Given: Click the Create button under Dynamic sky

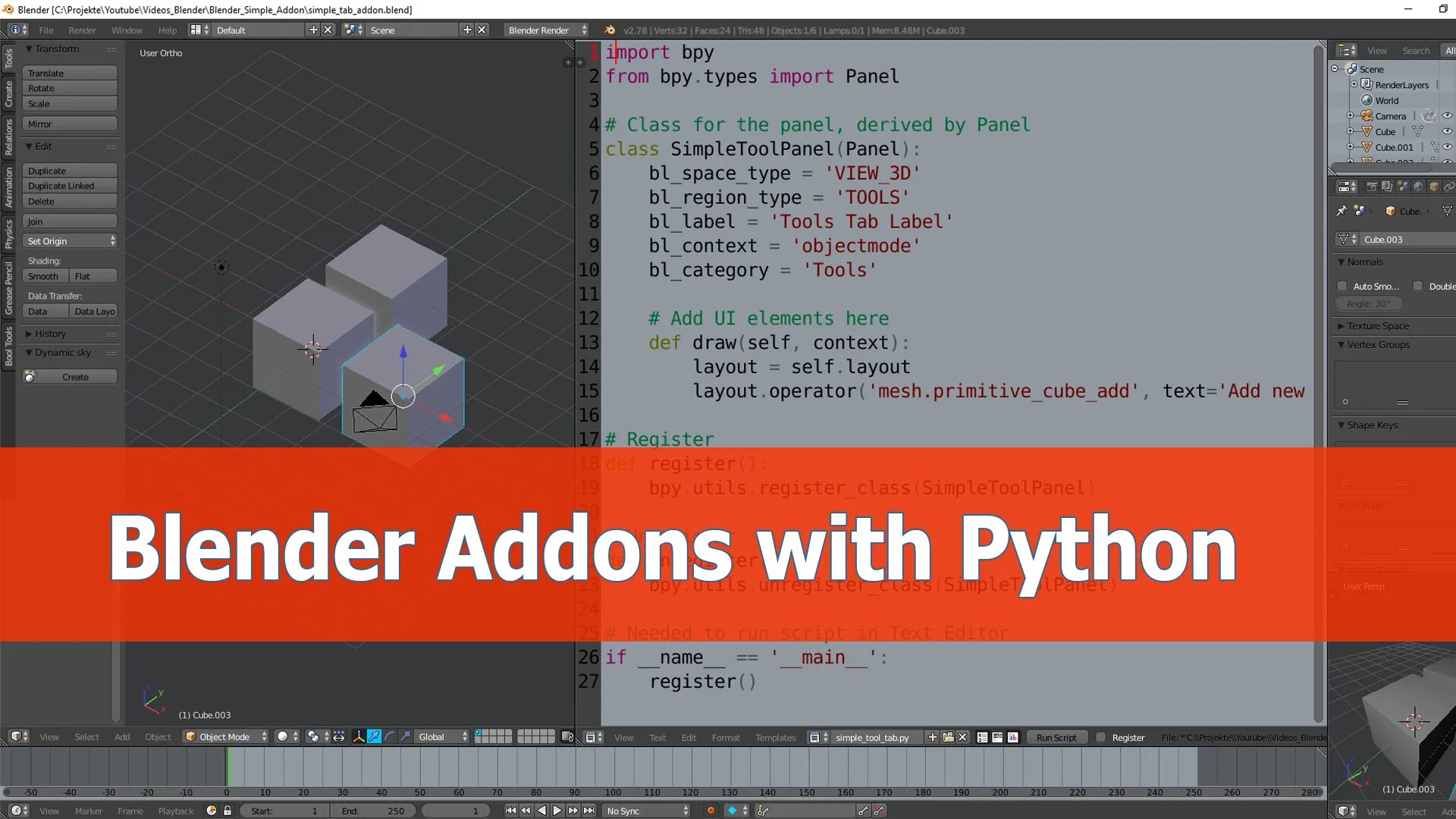Looking at the screenshot, I should click(x=75, y=377).
